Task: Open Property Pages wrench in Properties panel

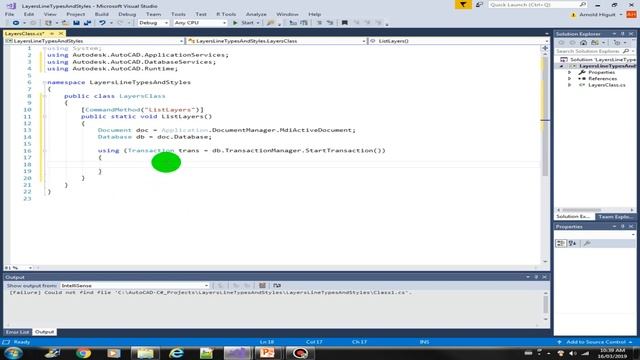Action: click(x=587, y=243)
